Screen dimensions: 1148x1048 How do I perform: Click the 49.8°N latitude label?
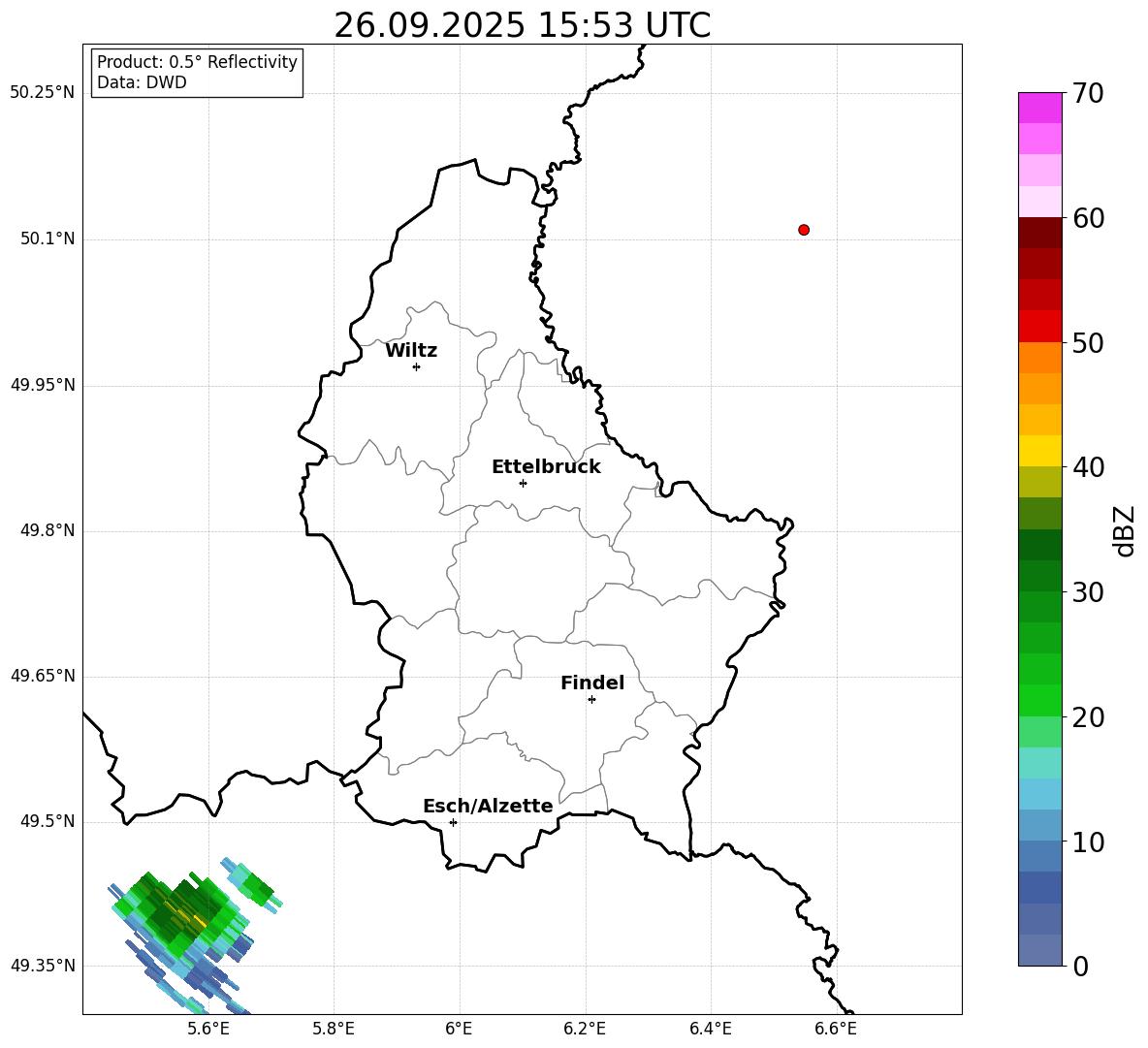(48, 530)
